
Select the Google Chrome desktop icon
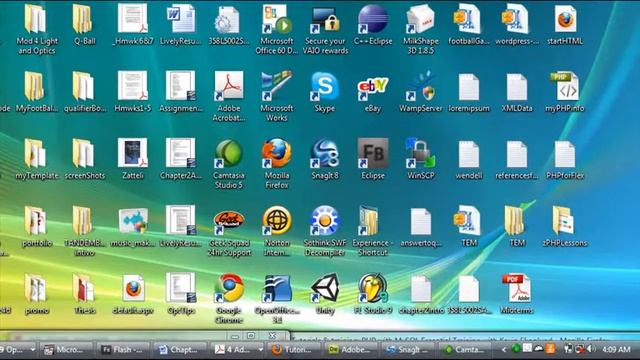click(x=229, y=289)
